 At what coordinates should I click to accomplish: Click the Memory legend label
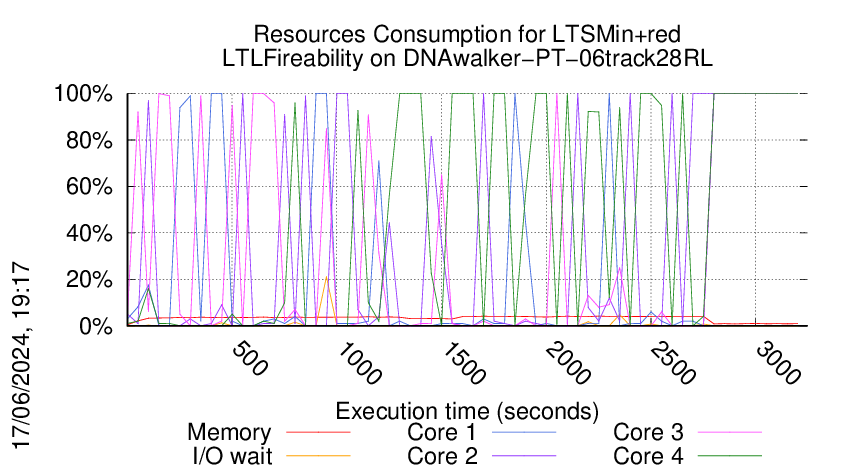point(229,433)
